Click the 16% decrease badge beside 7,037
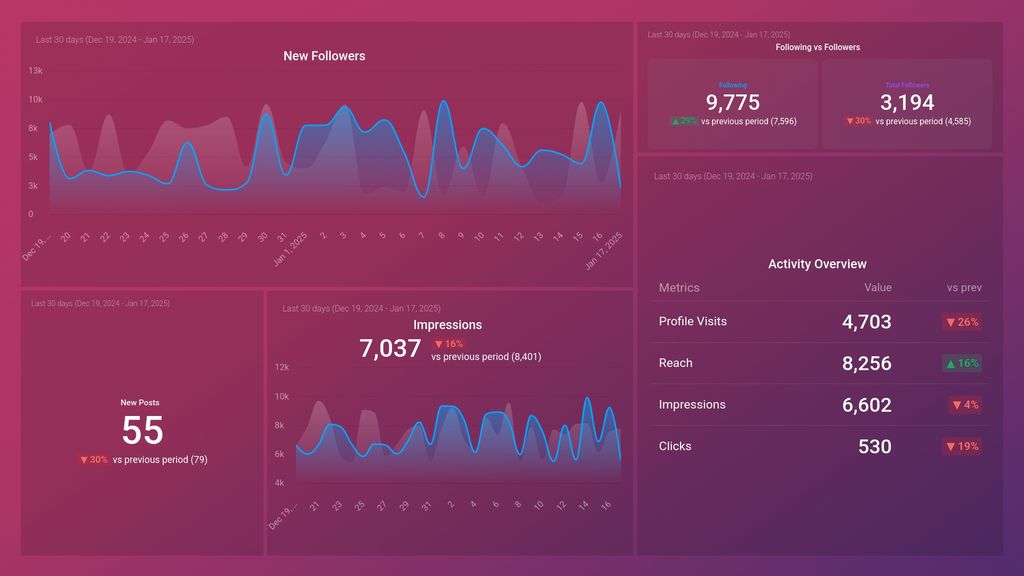The width and height of the screenshot is (1024, 576). (449, 344)
